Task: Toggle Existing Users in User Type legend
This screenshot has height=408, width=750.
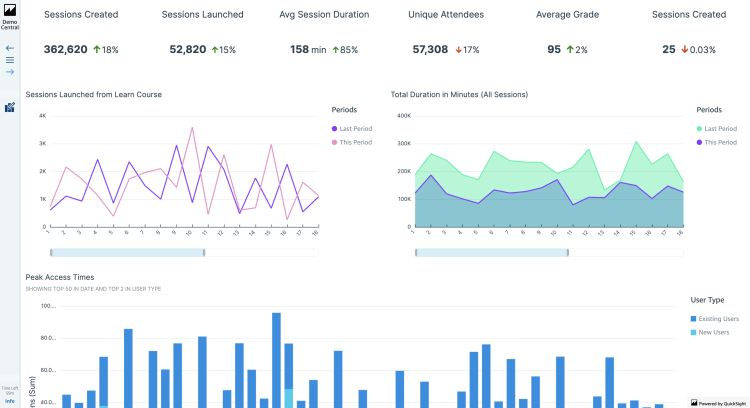Action: (x=717, y=318)
